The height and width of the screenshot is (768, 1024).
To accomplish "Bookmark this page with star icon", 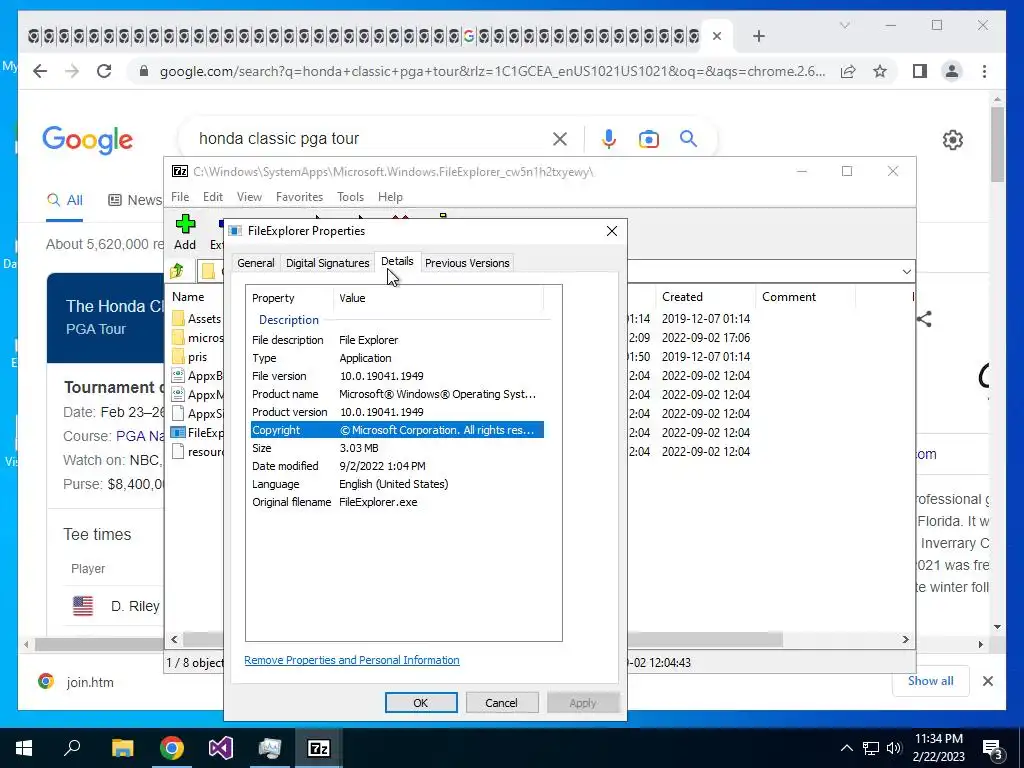I will pos(880,71).
